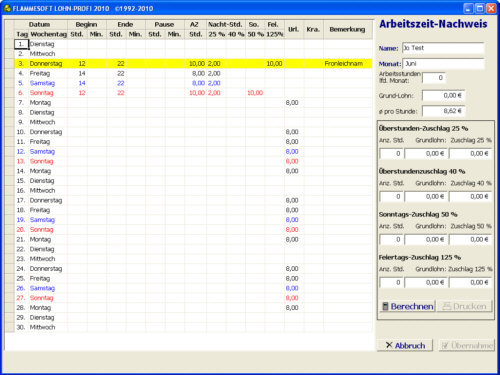
Task: Click the 15. Dienstag weekday cell
Action: click(48, 181)
